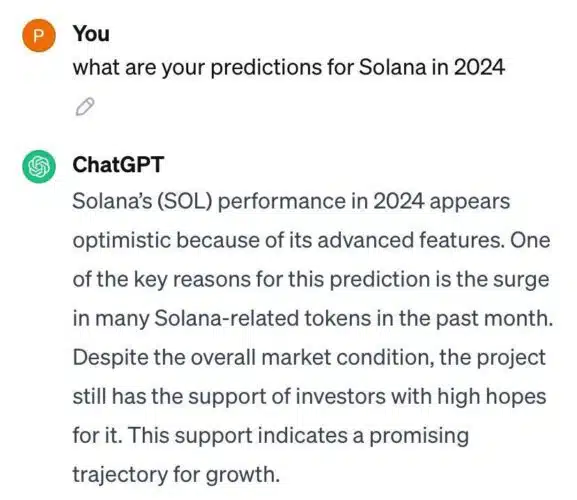Viewport: 577px width, 500px height.
Task: Click the green ChatGPT logo avatar
Action: 39,166
